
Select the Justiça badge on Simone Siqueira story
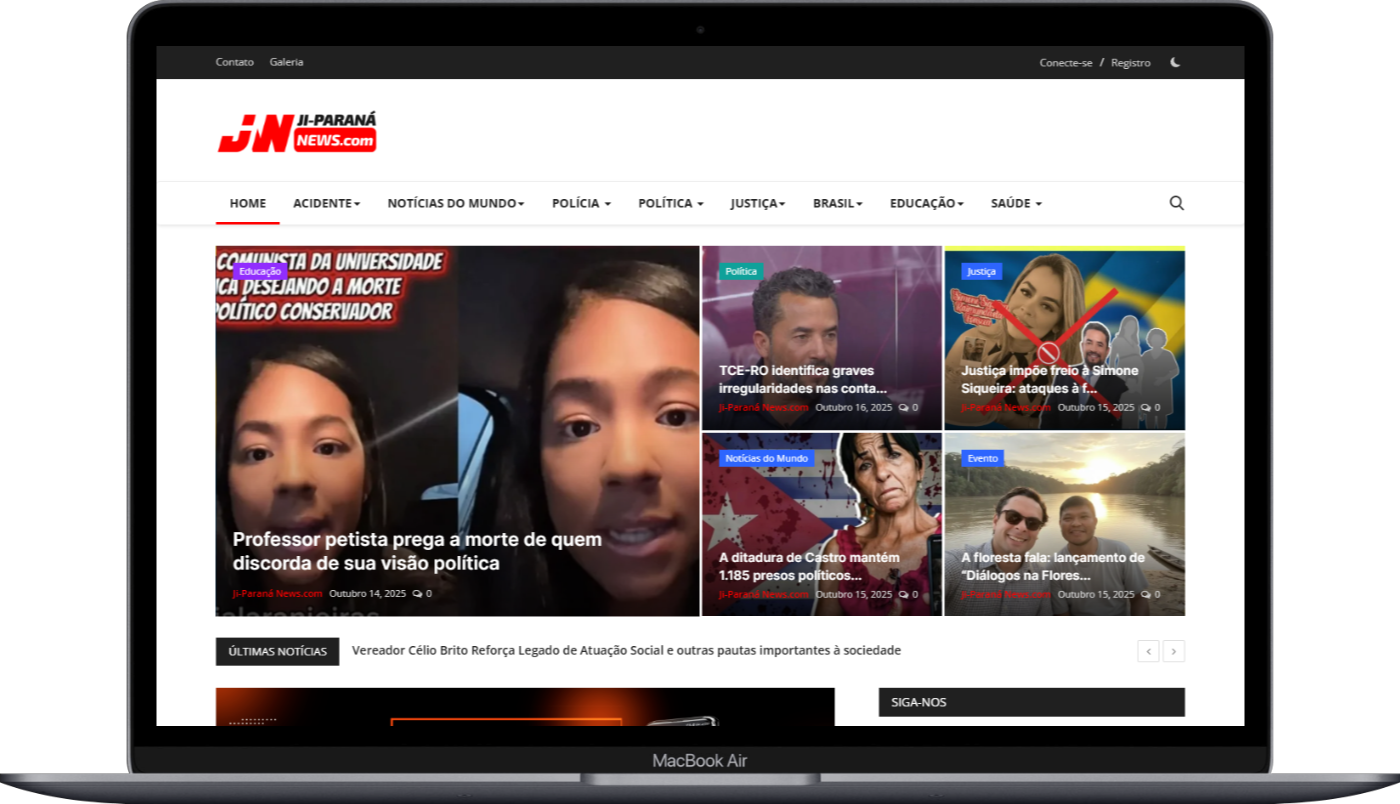point(981,271)
